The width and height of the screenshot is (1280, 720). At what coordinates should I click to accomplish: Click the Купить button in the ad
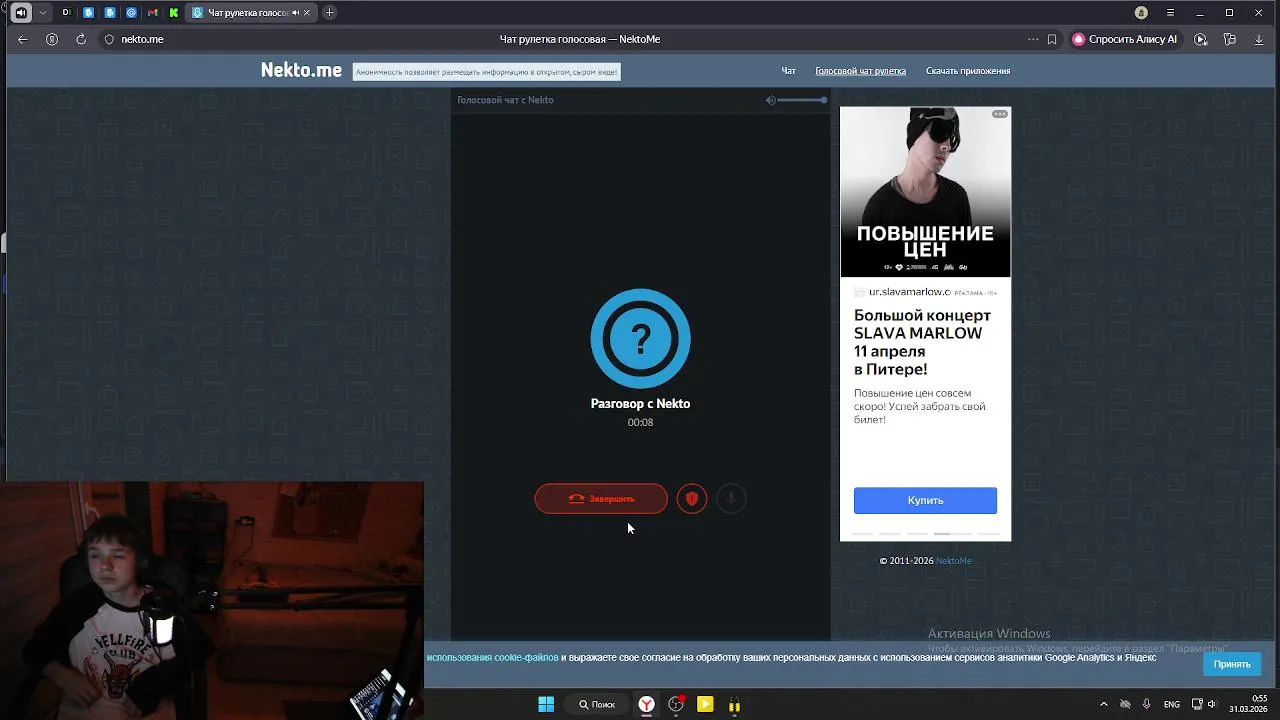tap(925, 500)
